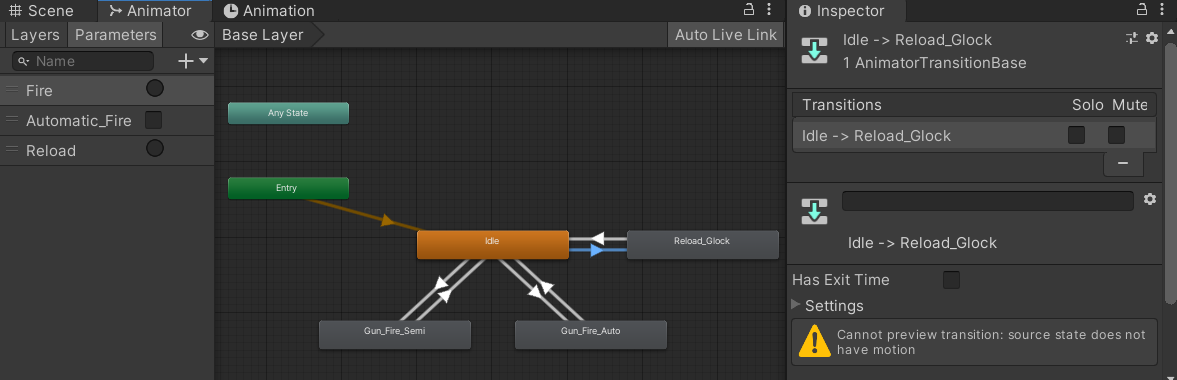Open the Inspector preset sliders icon

1132,38
